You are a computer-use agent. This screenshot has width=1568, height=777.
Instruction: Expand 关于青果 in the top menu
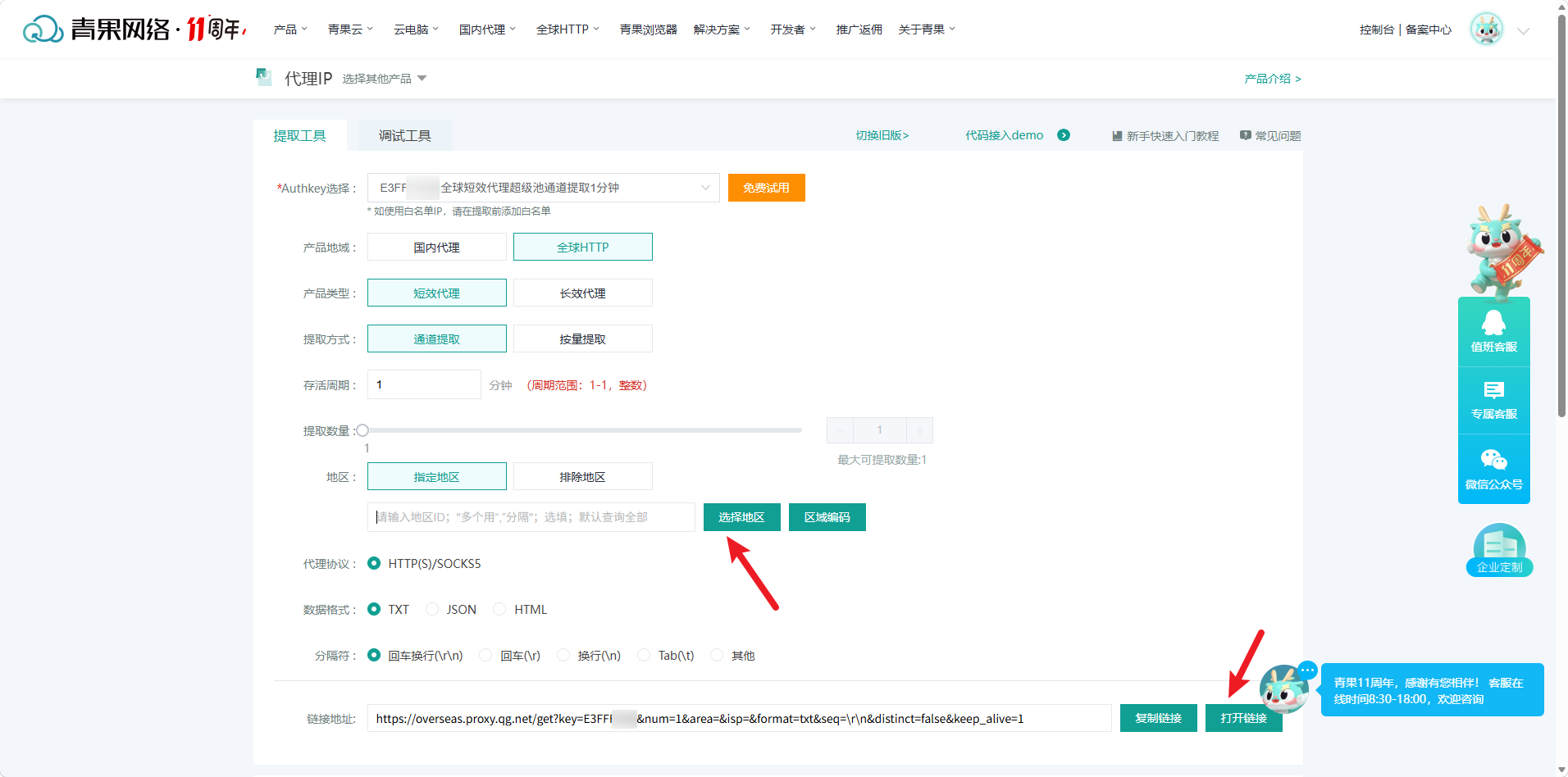click(x=927, y=30)
